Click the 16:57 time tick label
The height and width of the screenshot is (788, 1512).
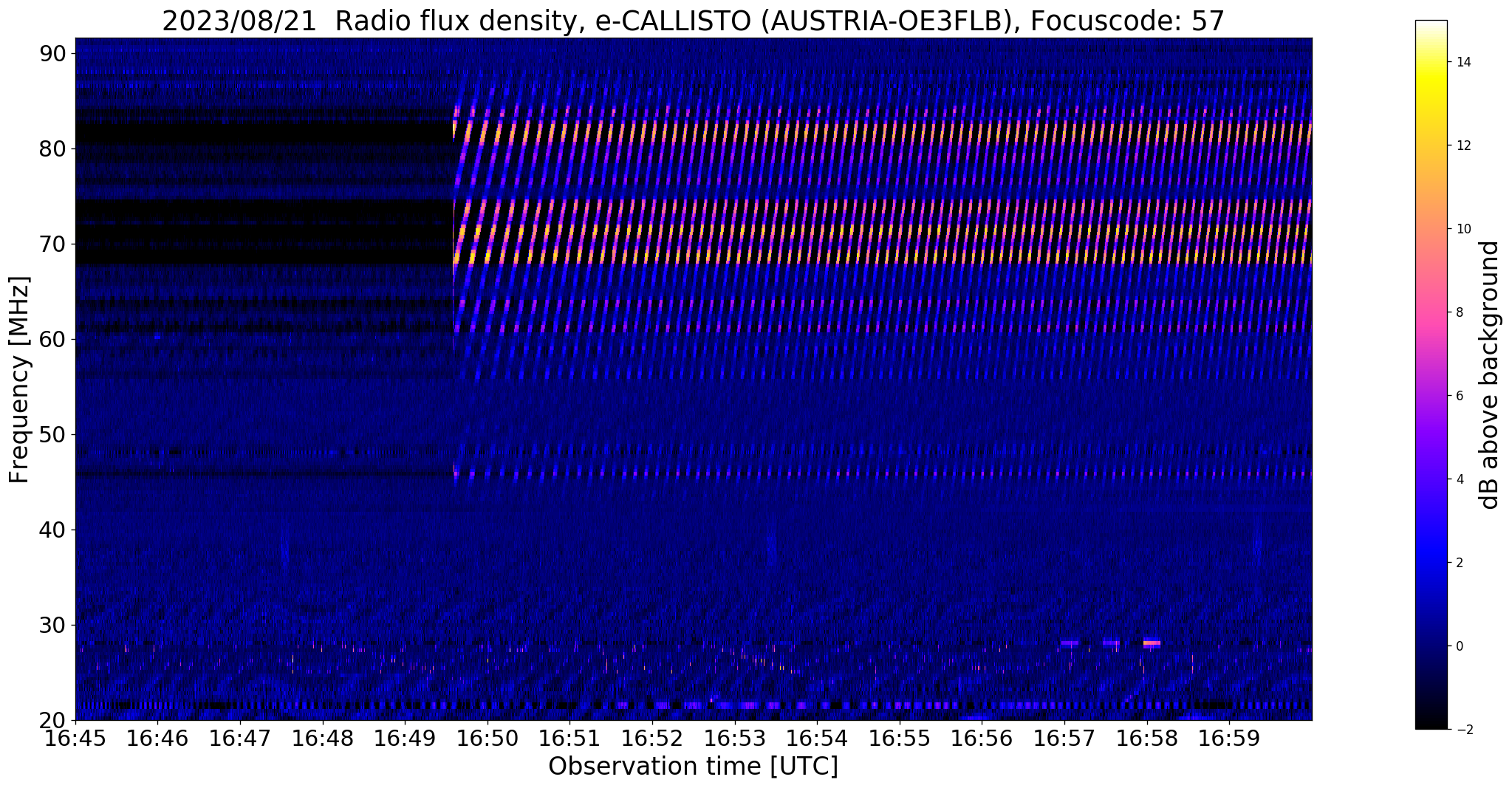[1064, 738]
